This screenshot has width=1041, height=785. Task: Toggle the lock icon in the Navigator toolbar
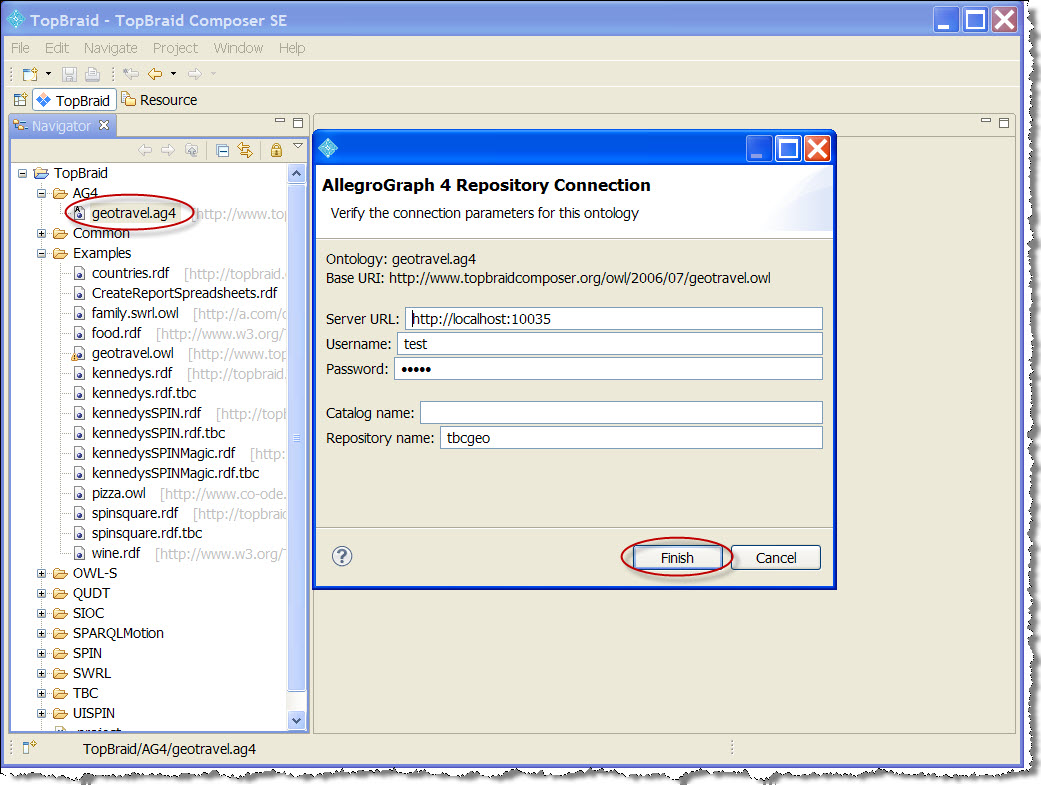276,149
